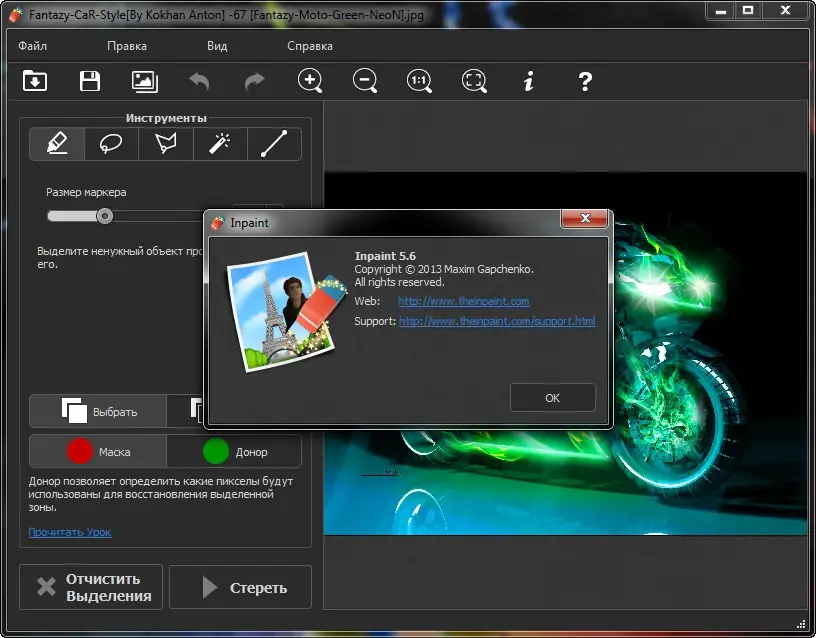Redo action arrow icon
This screenshot has width=816, height=638.
coord(254,81)
